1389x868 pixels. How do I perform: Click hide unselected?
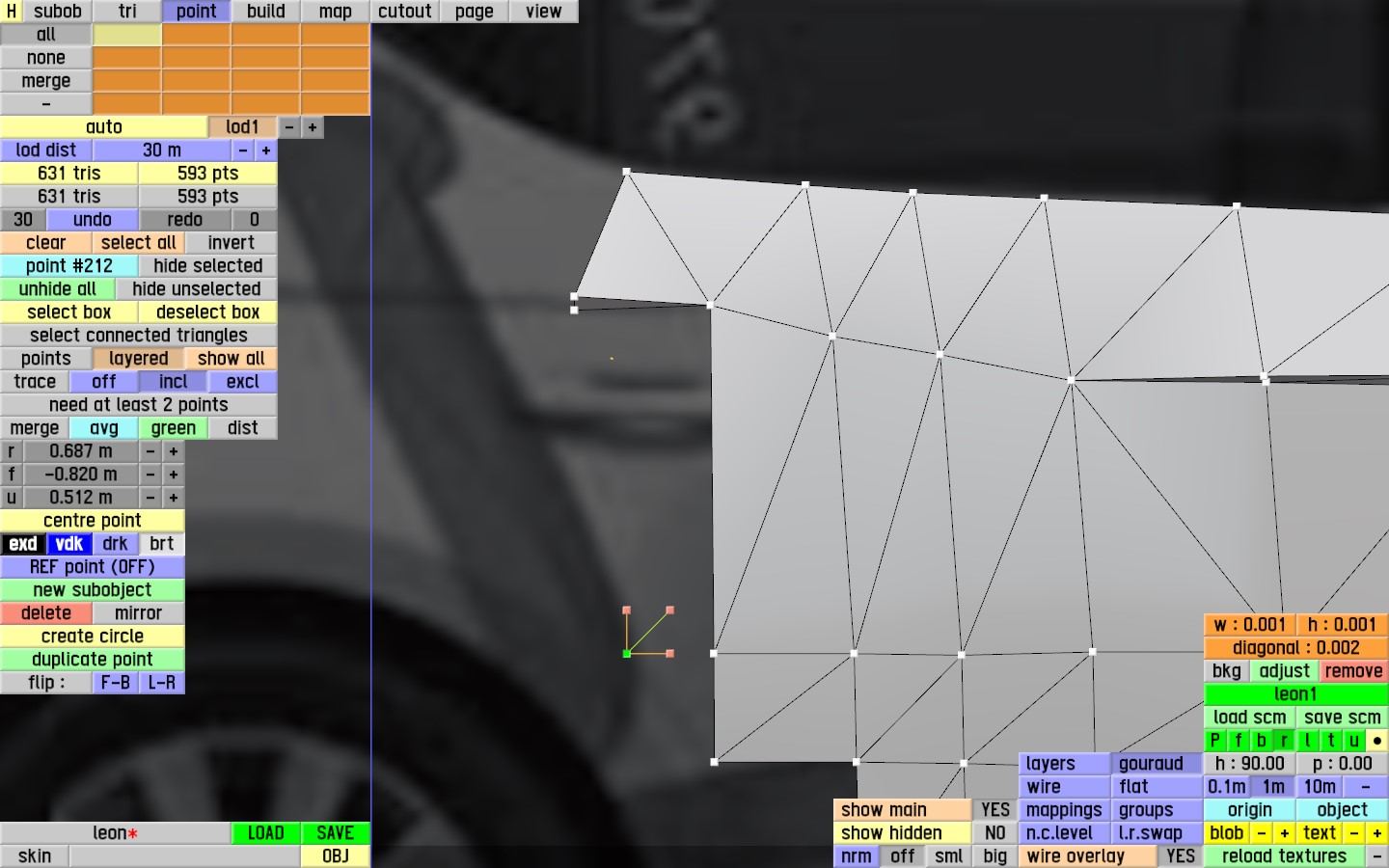[197, 289]
